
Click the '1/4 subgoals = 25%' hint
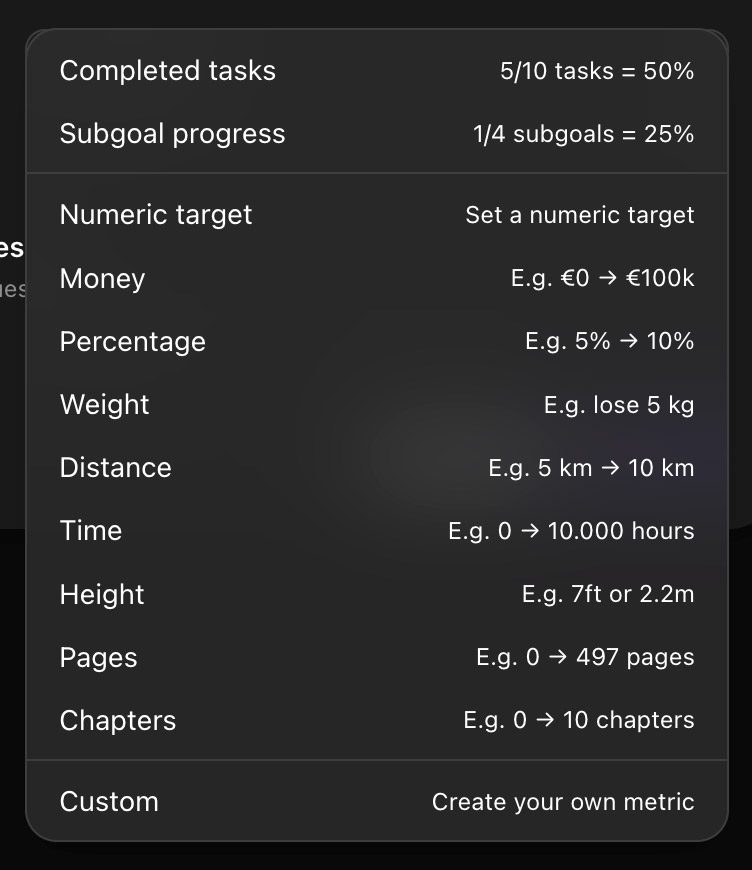pyautogui.click(x=583, y=134)
